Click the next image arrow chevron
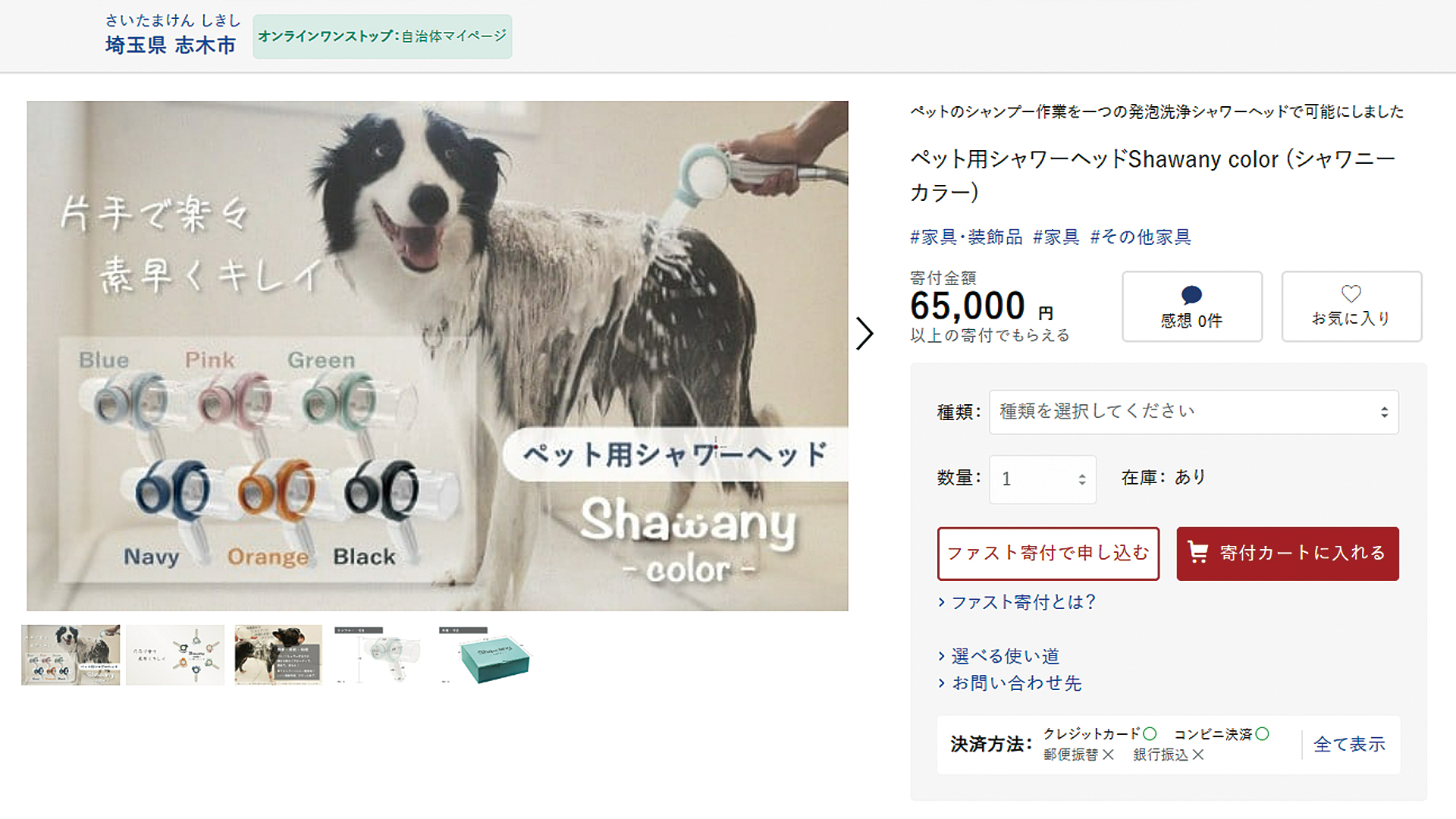Screen dimensions: 1456x819 pyautogui.click(x=864, y=334)
